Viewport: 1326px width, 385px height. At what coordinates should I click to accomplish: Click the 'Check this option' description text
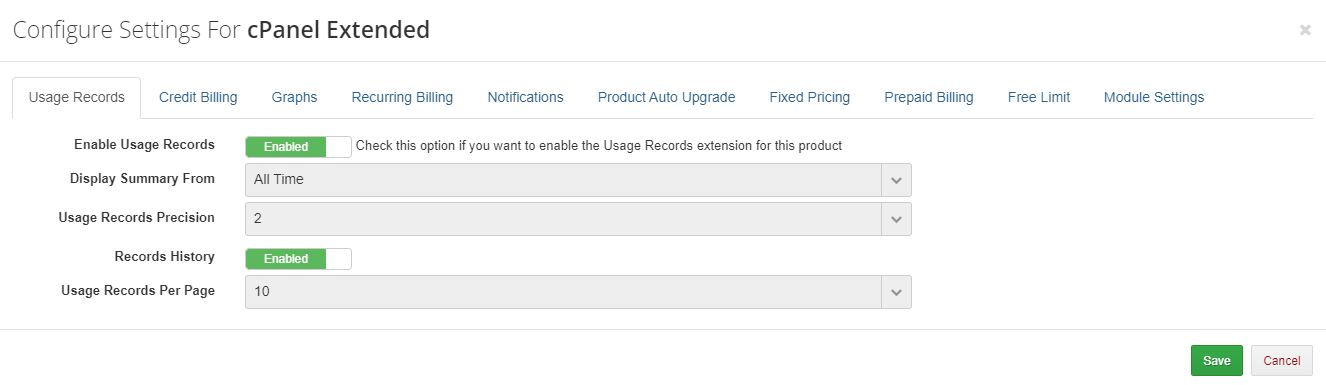tap(599, 146)
